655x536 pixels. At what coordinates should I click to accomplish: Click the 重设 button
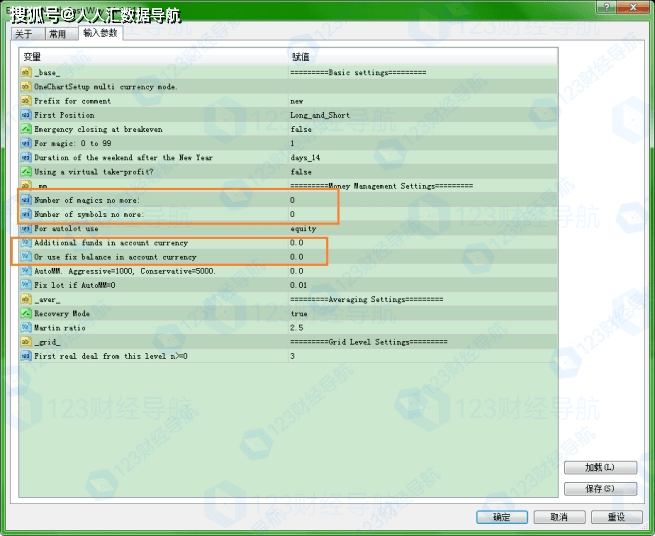[x=616, y=517]
